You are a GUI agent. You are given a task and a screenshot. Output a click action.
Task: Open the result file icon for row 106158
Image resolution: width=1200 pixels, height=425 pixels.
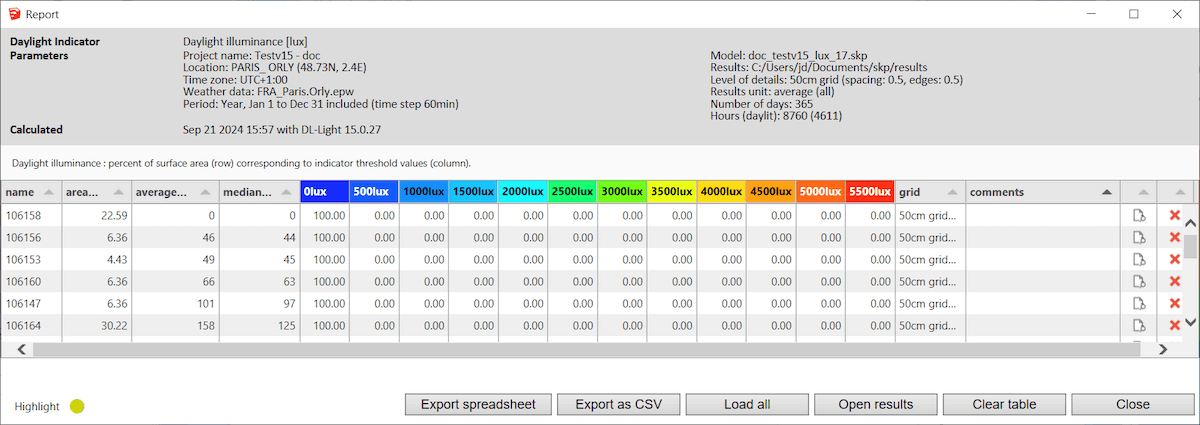tap(1138, 215)
